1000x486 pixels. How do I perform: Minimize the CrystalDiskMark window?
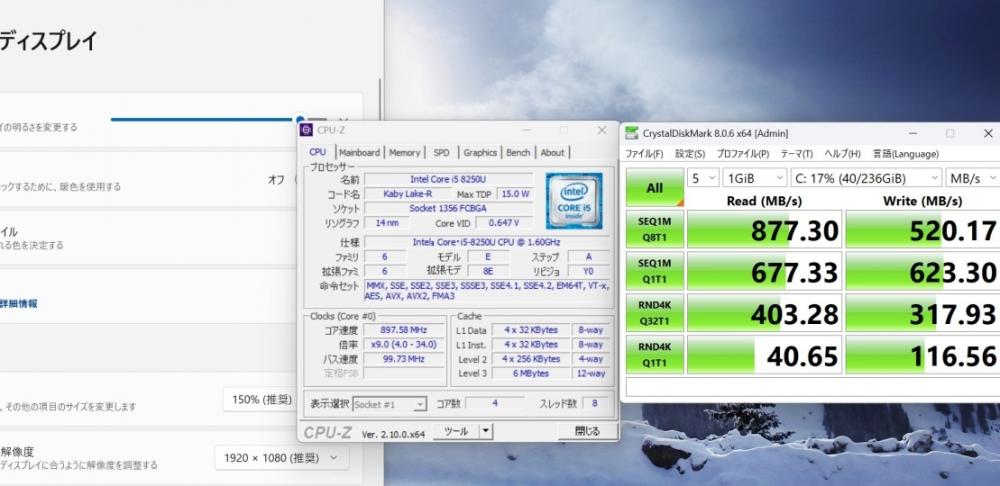pos(913,133)
